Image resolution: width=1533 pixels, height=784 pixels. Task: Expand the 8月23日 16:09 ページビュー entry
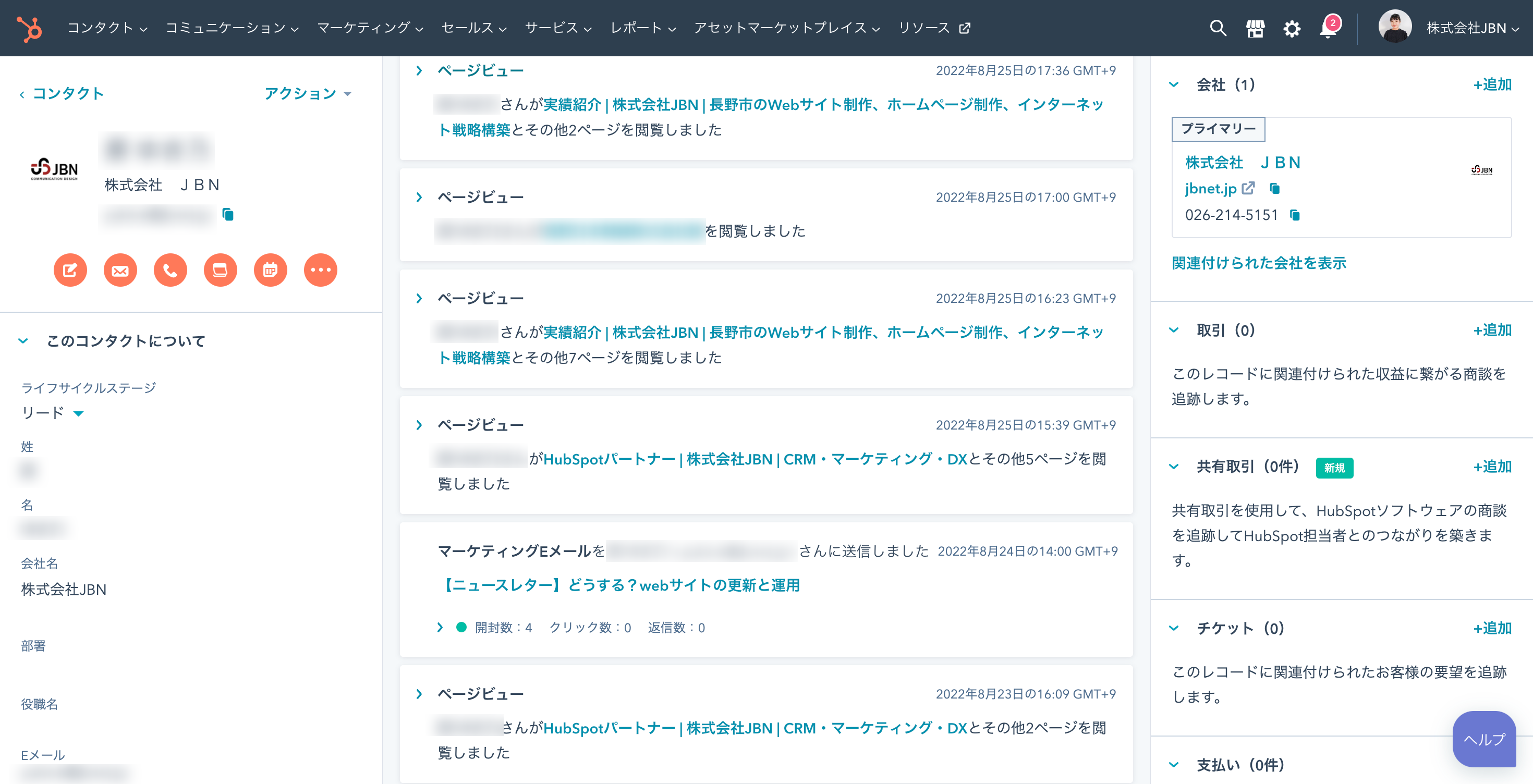pos(419,694)
